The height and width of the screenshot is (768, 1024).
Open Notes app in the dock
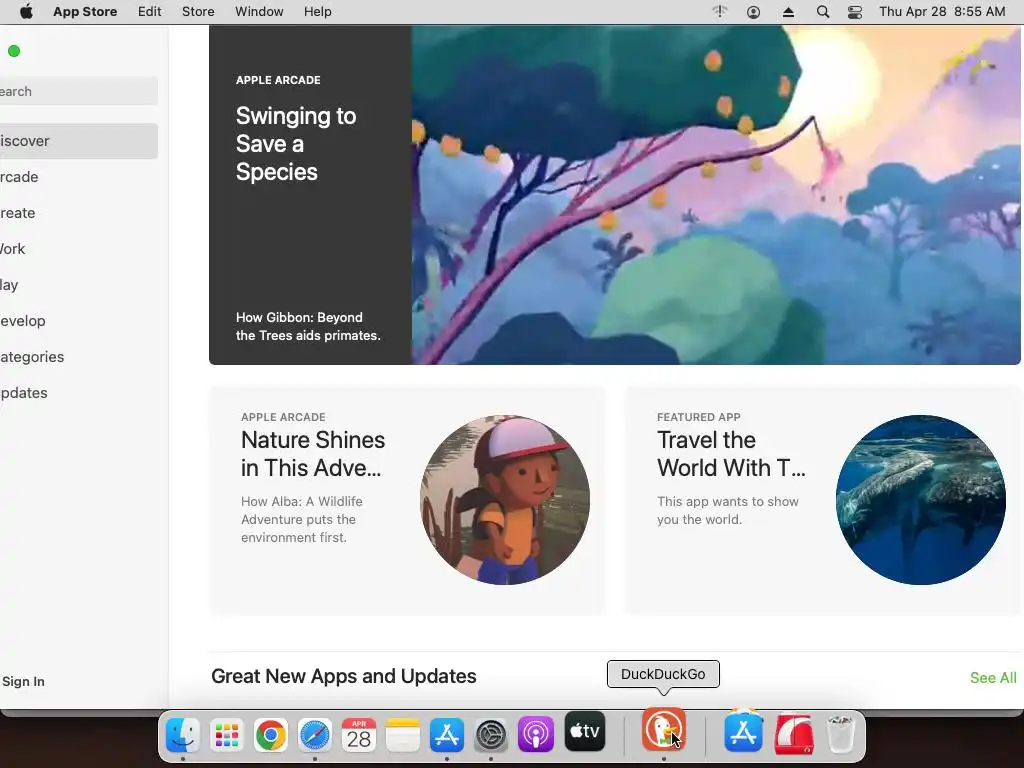402,735
